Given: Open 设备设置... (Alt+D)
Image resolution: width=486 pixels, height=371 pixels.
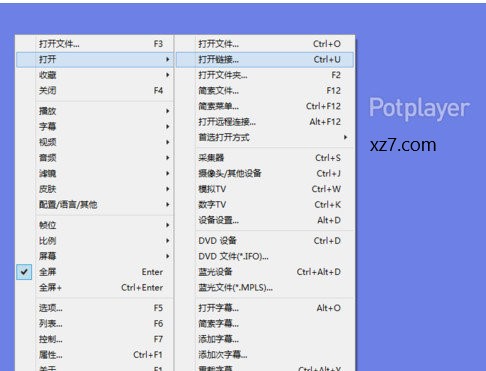Looking at the screenshot, I should 265,220.
